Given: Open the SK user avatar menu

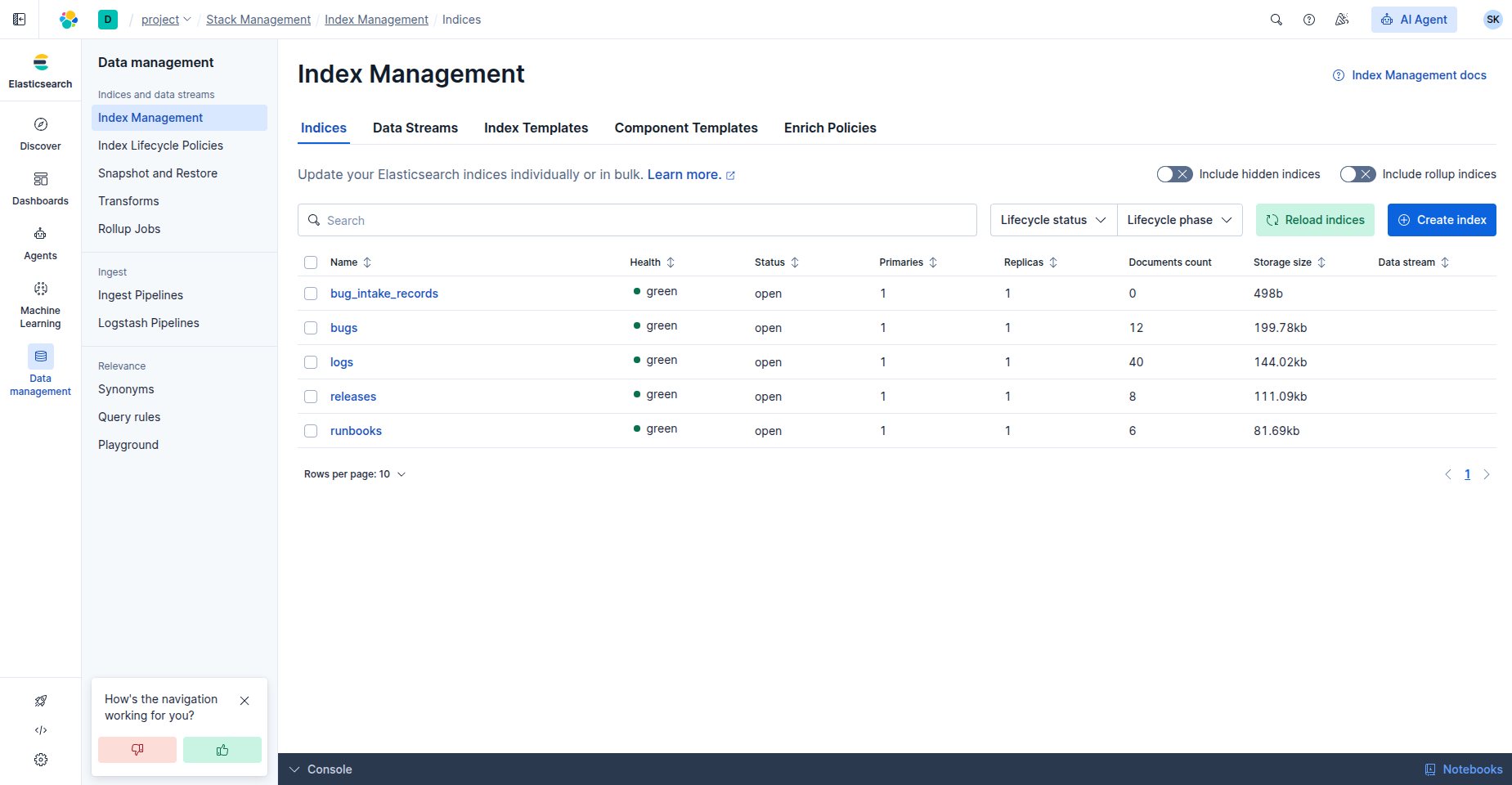Looking at the screenshot, I should [x=1493, y=20].
